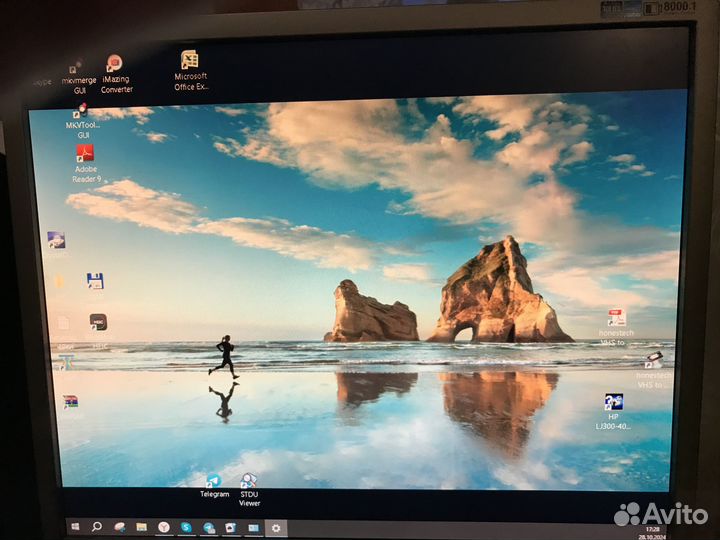Launch honestech VHS to DVD program icon

point(654,370)
